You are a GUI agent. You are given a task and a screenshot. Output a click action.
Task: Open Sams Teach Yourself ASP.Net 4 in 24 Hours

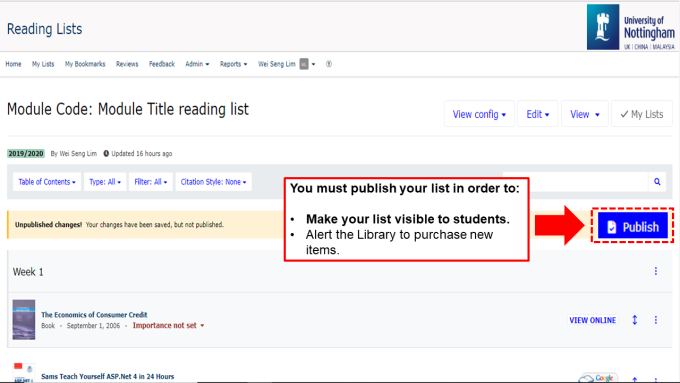point(108,376)
